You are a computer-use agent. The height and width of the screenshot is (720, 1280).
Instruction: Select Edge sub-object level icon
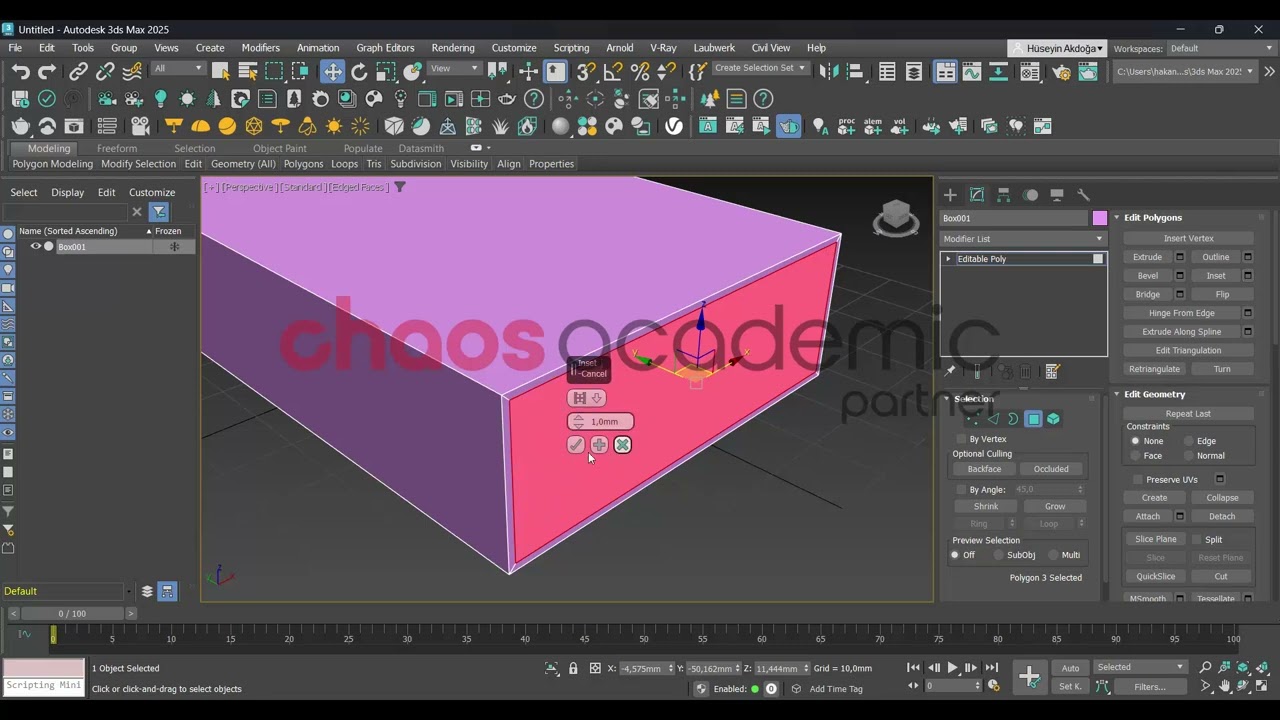993,419
